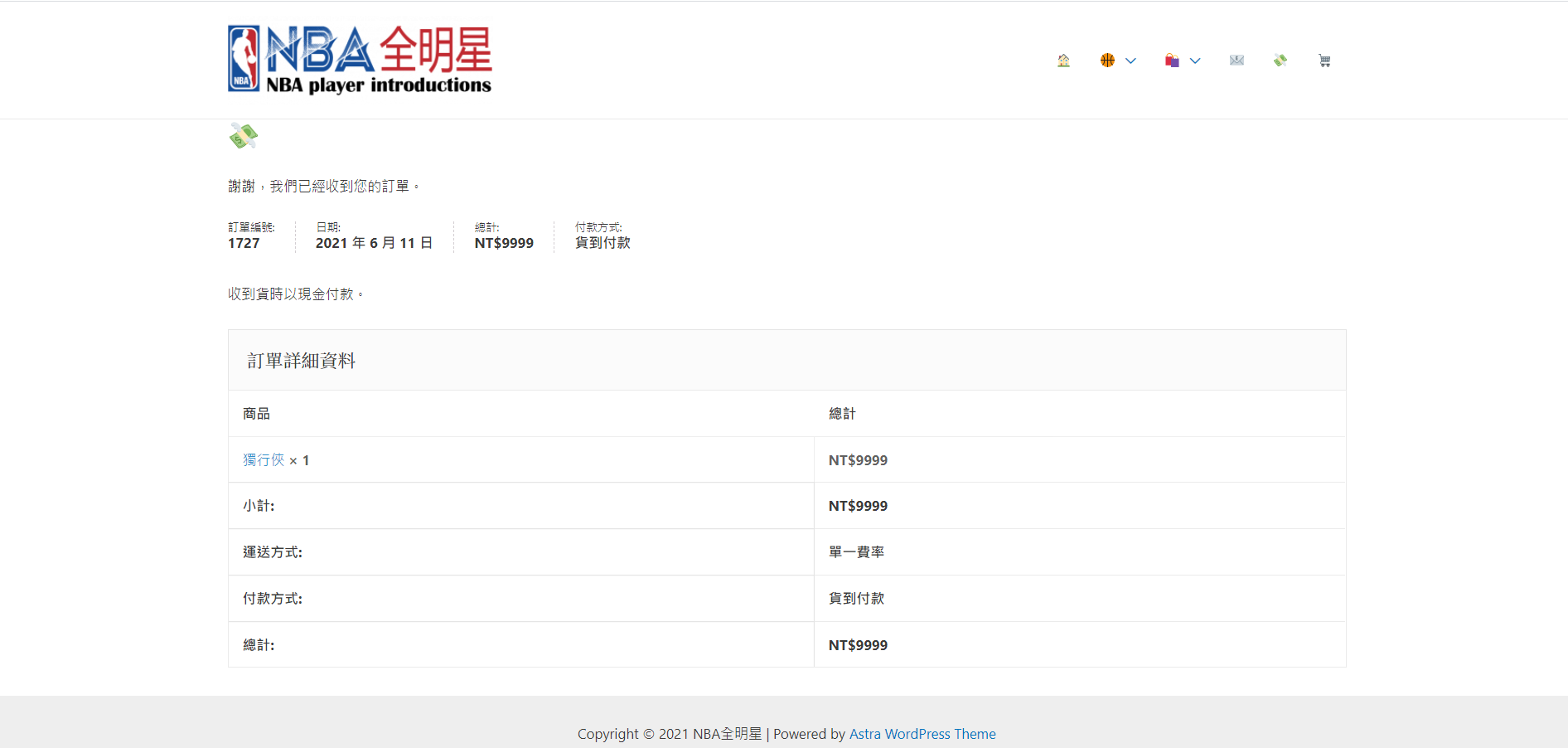The image size is (1568, 748).
Task: Click the thank-you order received message
Action: (x=323, y=187)
